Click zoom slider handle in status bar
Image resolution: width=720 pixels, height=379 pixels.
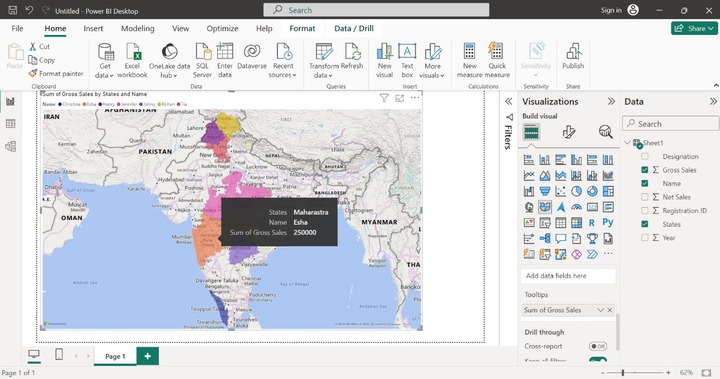click(x=623, y=373)
